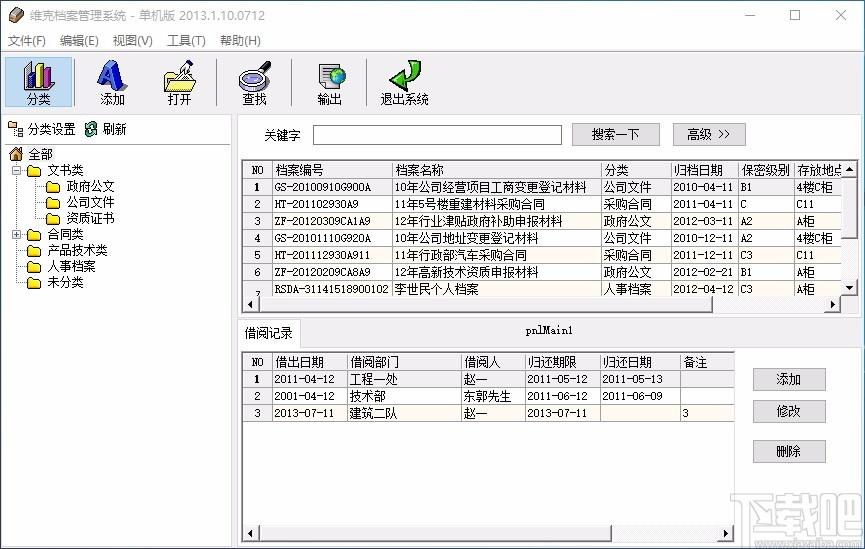Click the app icon in title bar
The width and height of the screenshot is (865, 549).
click(x=15, y=15)
